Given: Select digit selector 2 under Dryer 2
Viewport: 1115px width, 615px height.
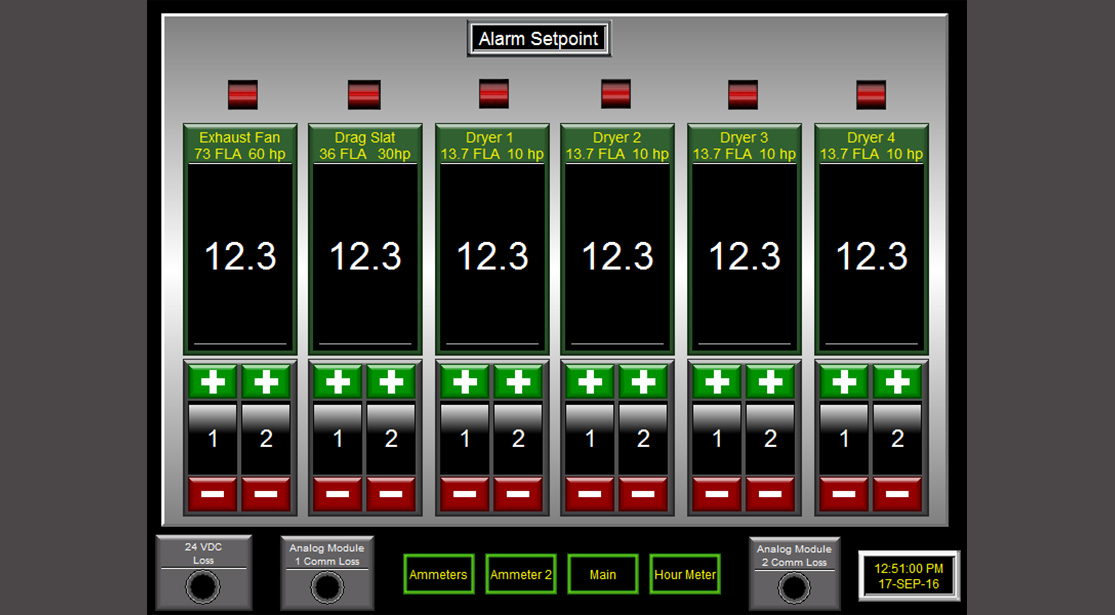Looking at the screenshot, I should 644,439.
